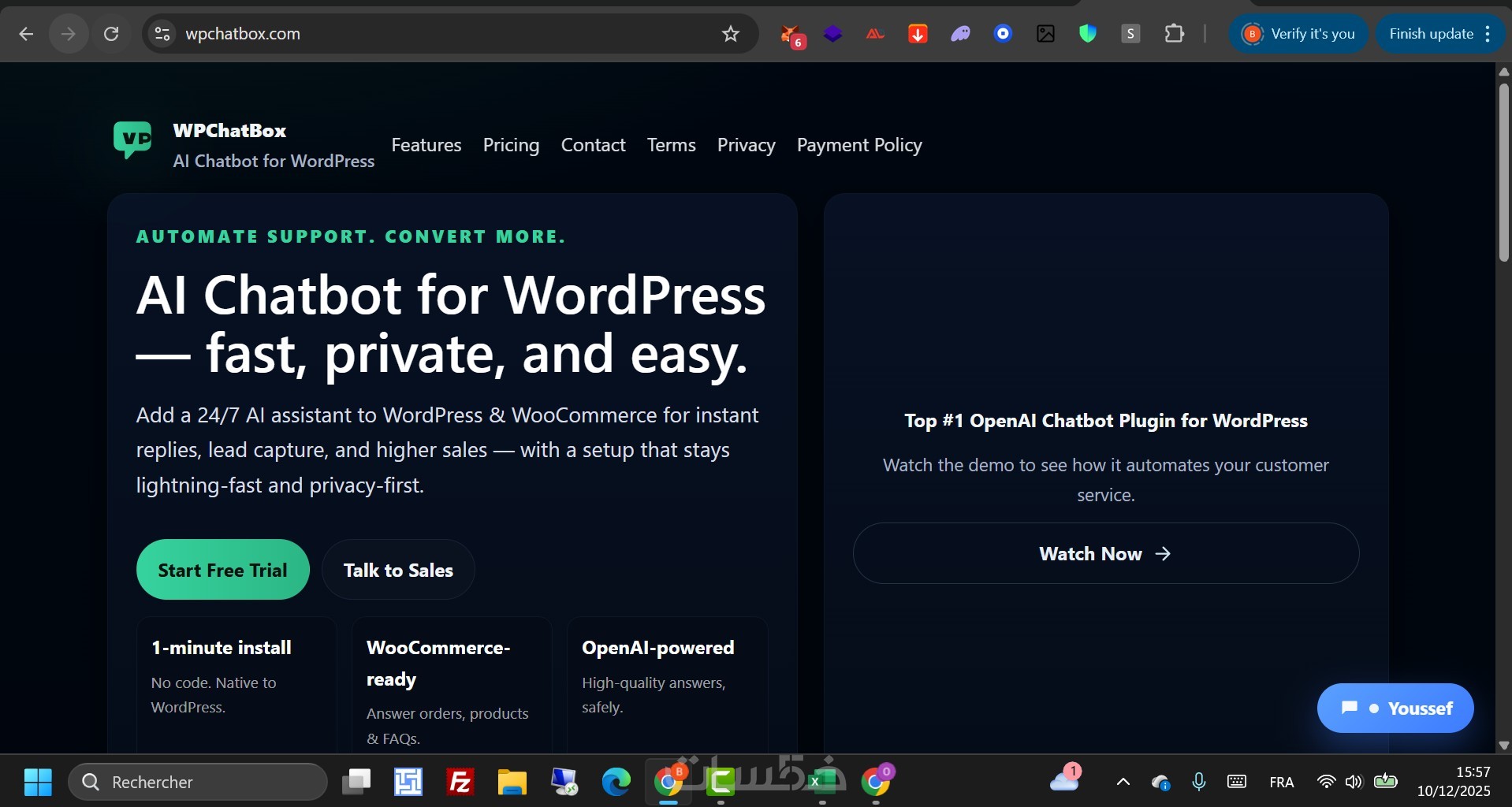Open the green shield extension

[x=1088, y=34]
